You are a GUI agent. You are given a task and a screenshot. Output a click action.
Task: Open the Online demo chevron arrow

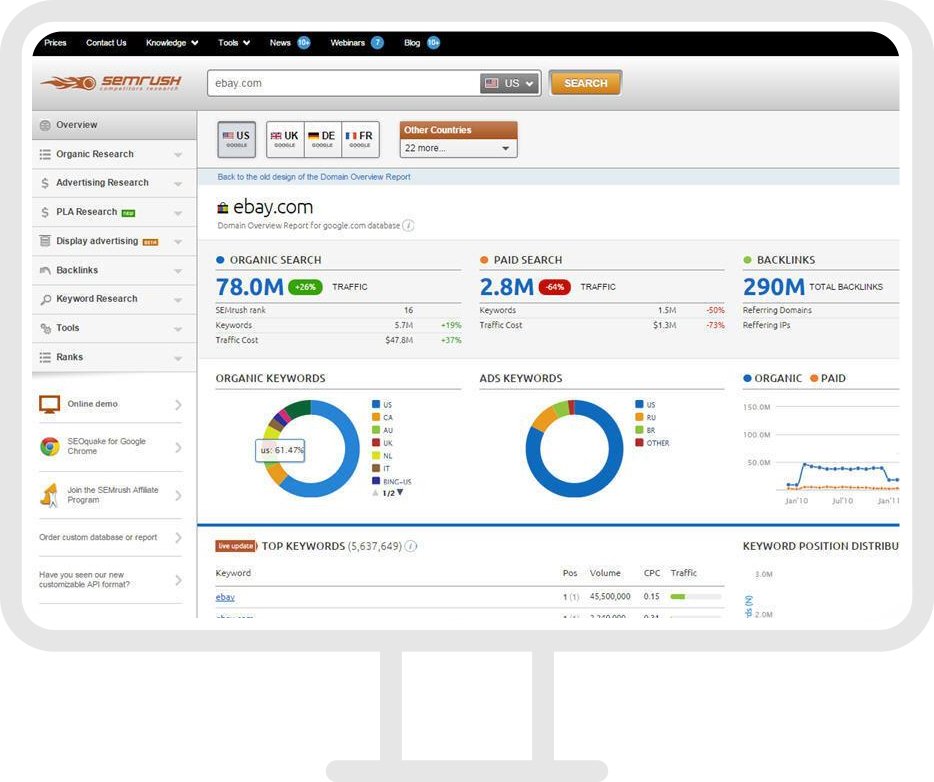(178, 405)
